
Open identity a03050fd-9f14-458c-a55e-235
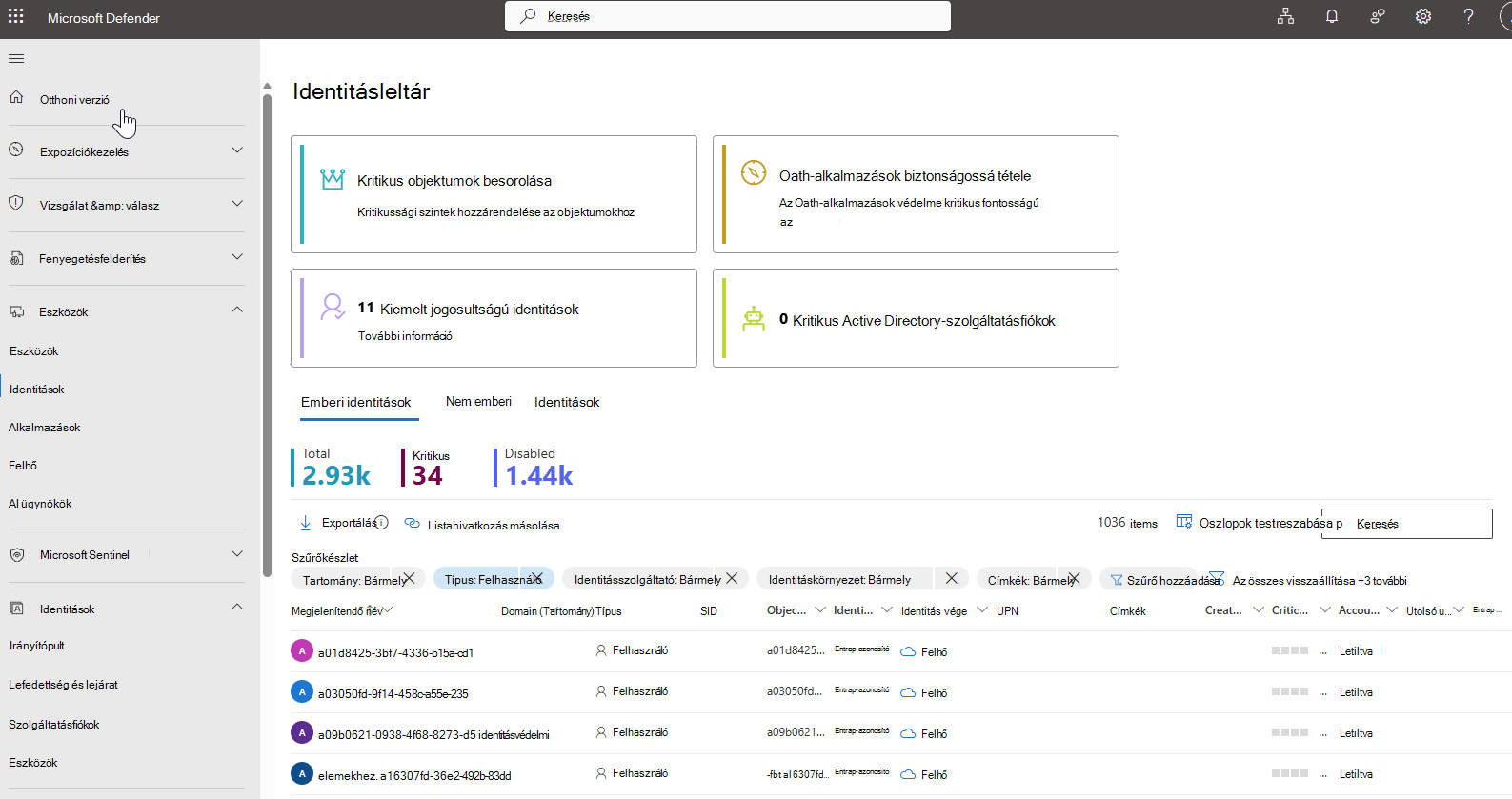click(393, 694)
